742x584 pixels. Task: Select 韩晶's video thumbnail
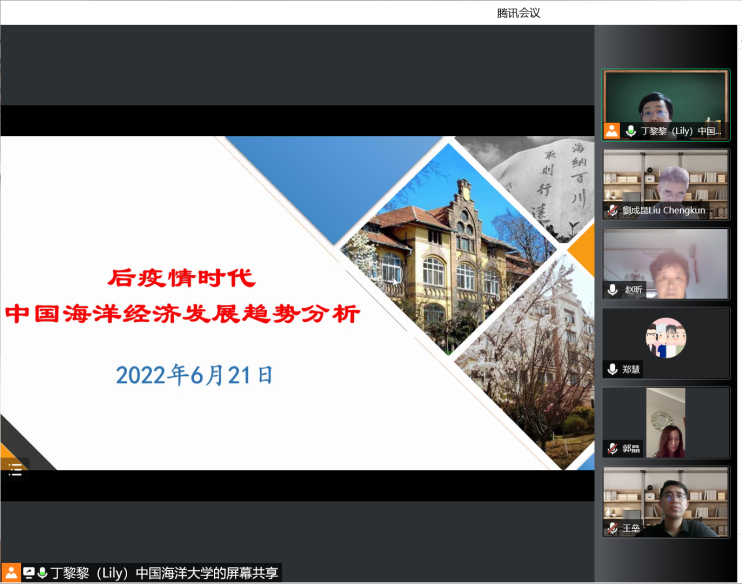pos(666,420)
